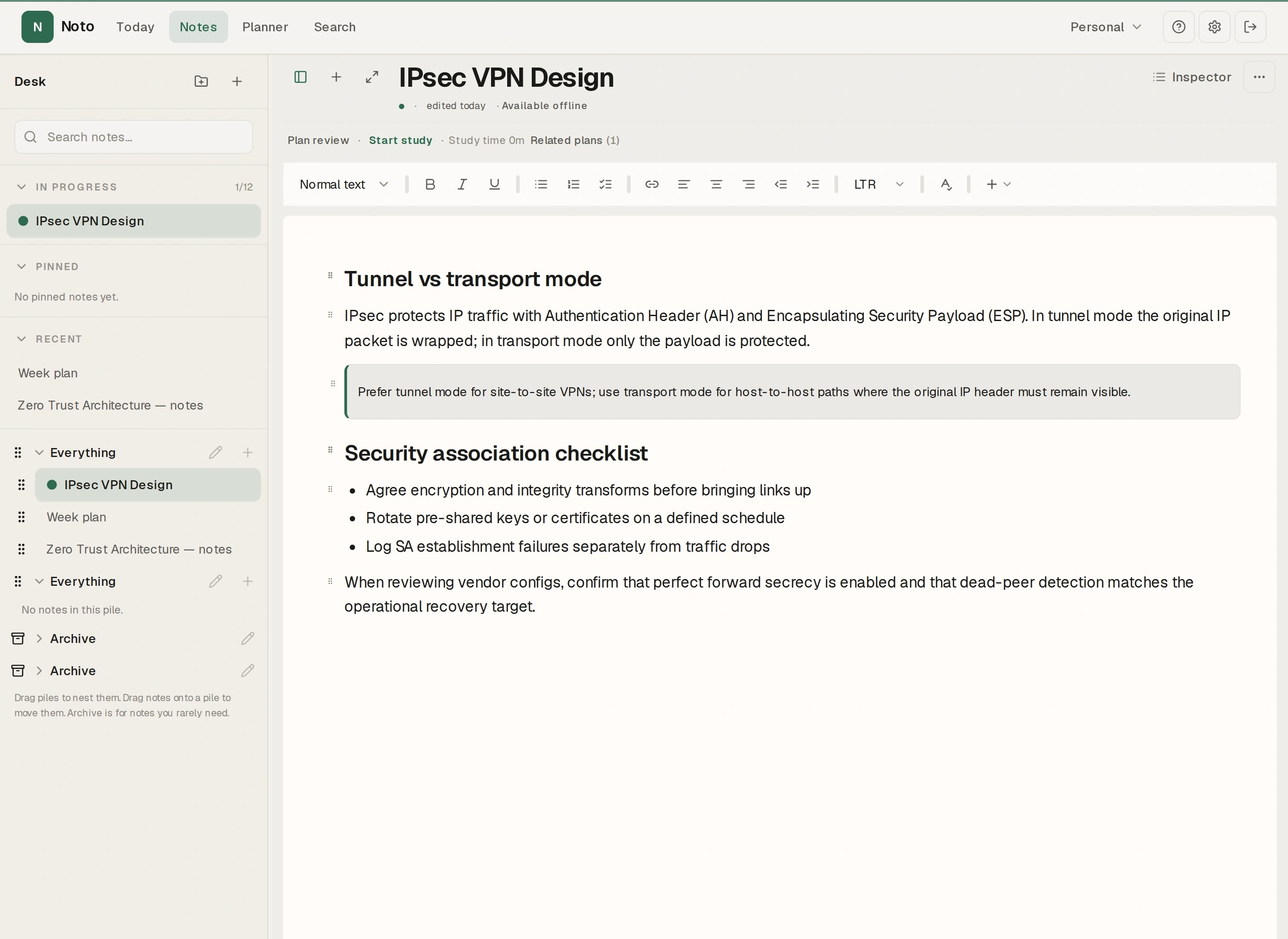Increase indent of block
Screen dimensions: 1288x939
pos(813,184)
